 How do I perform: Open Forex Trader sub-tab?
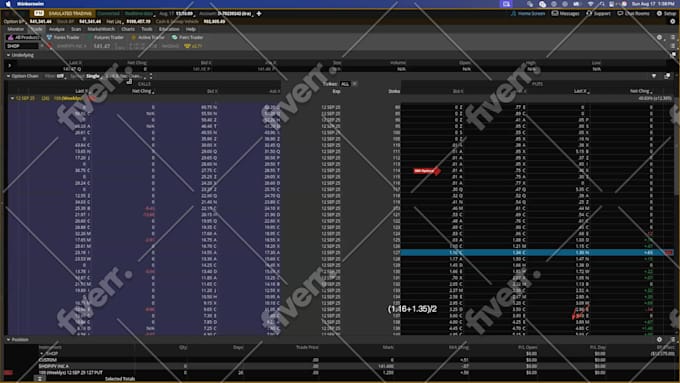63,37
